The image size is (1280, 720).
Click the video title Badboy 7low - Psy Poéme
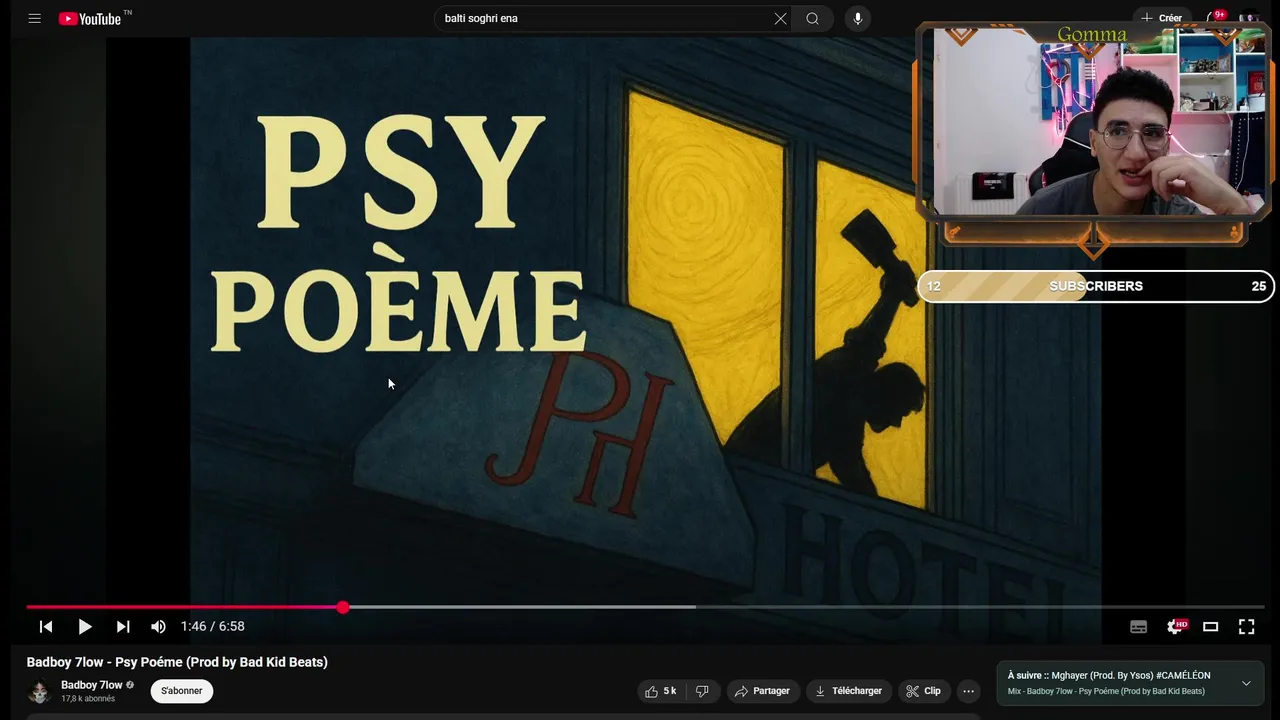[177, 662]
